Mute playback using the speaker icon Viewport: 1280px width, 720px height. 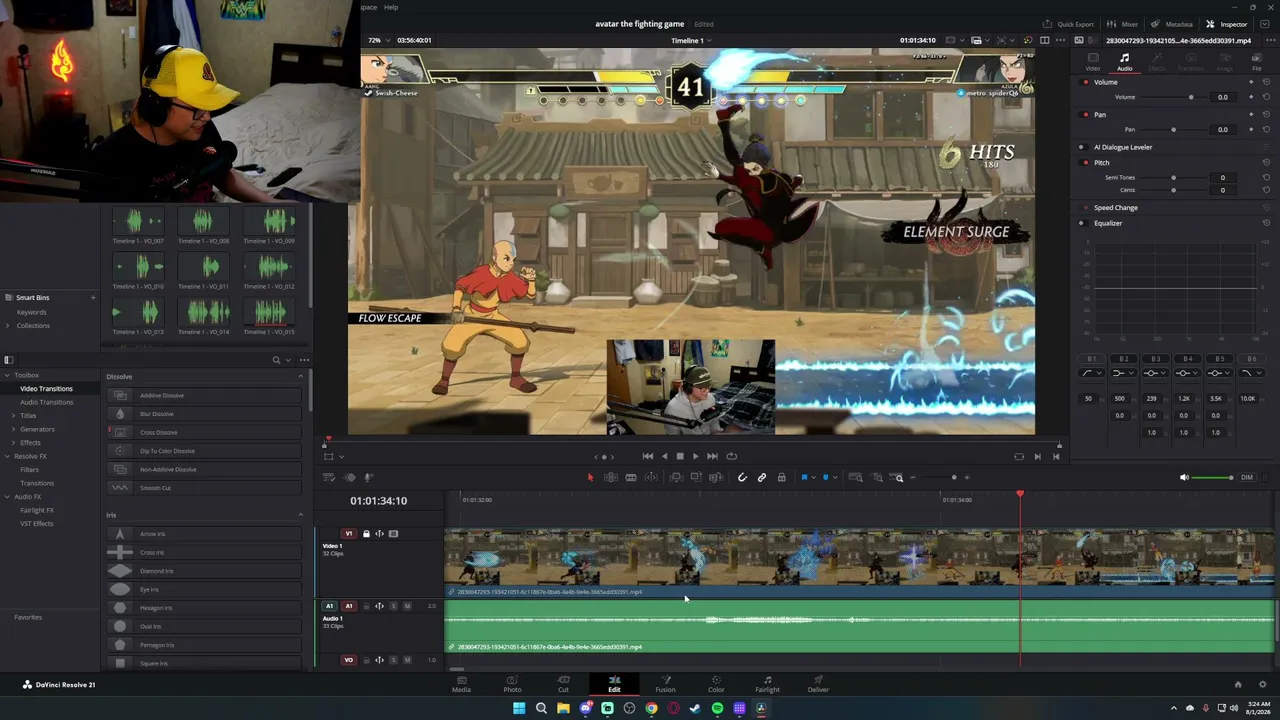click(1185, 477)
